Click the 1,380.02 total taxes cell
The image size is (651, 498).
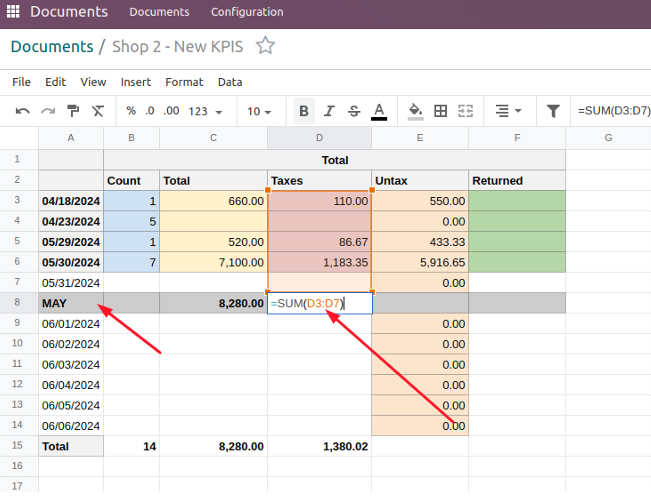point(319,446)
